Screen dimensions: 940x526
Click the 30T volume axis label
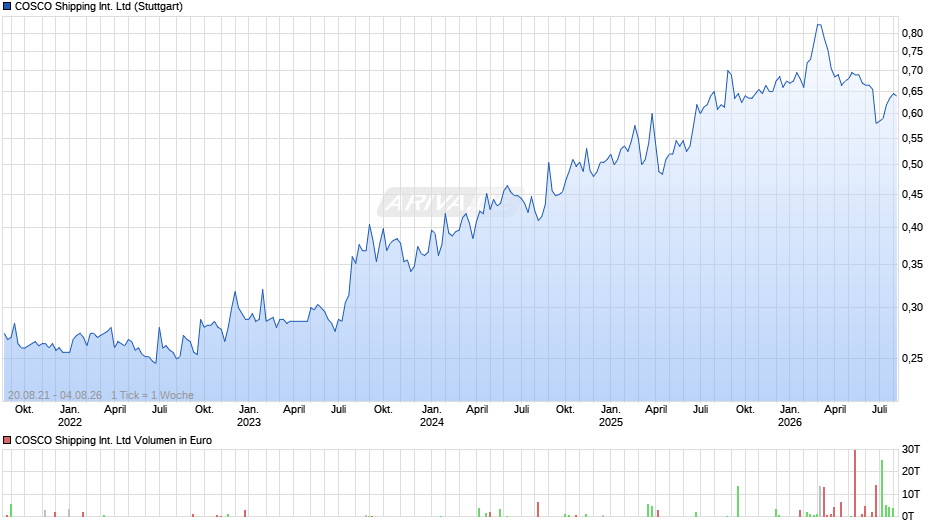[x=911, y=450]
